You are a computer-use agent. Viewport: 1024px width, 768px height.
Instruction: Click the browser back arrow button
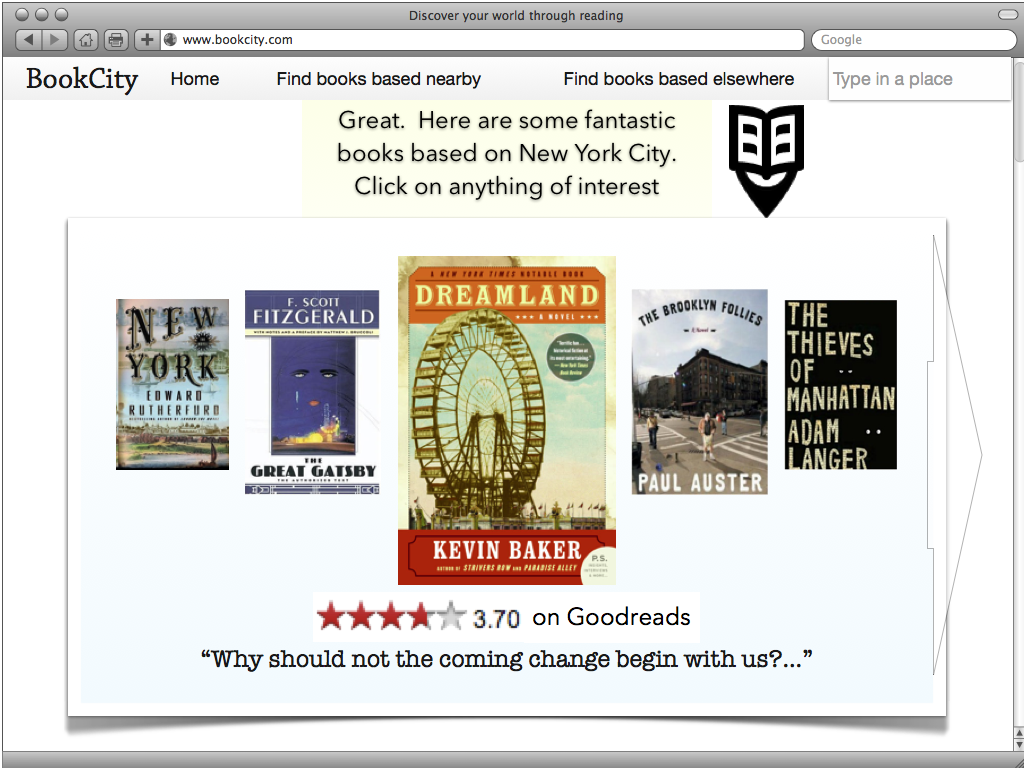(27, 40)
